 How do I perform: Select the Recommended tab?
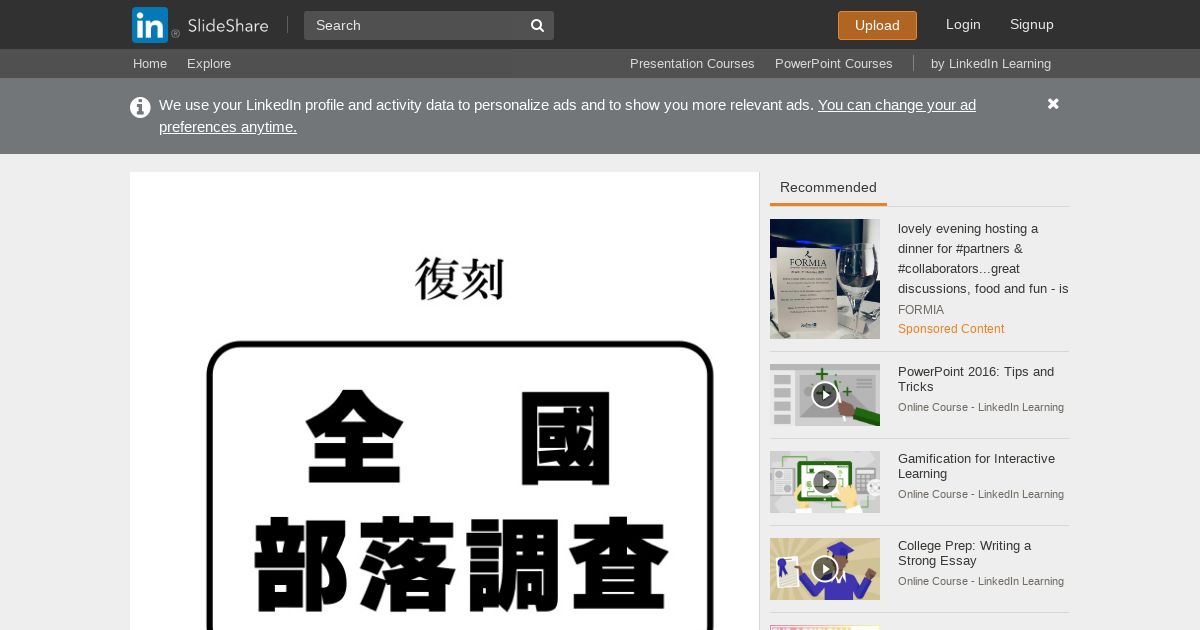(828, 188)
